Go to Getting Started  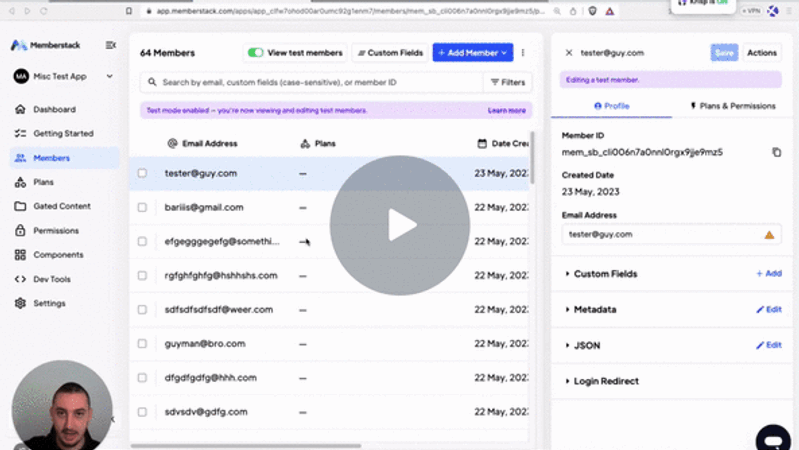63,134
